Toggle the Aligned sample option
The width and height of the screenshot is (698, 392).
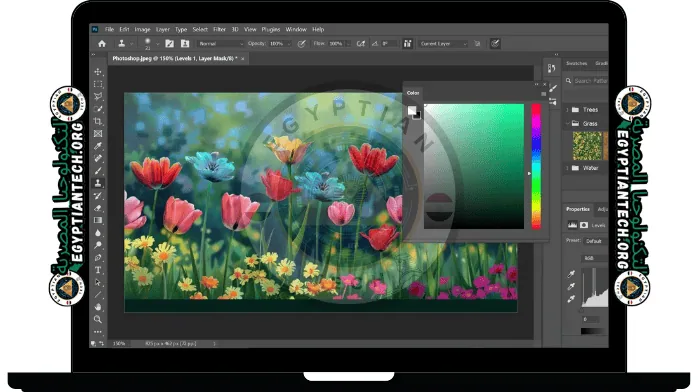coord(408,44)
